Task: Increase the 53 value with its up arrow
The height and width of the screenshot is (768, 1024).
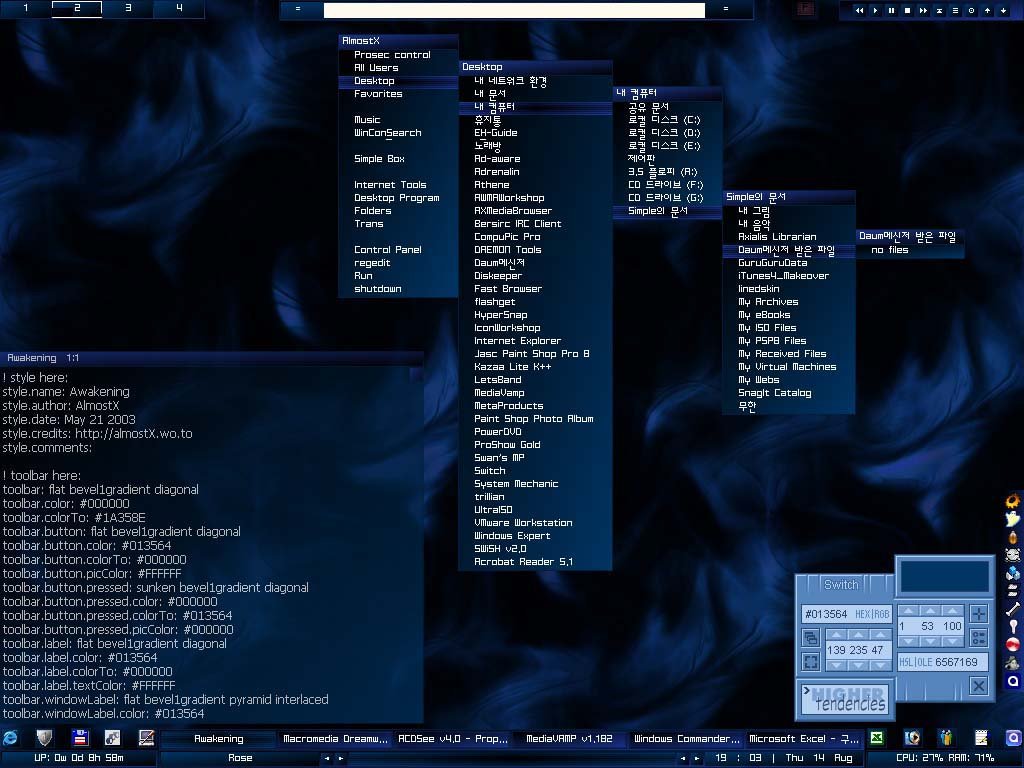Action: click(930, 611)
